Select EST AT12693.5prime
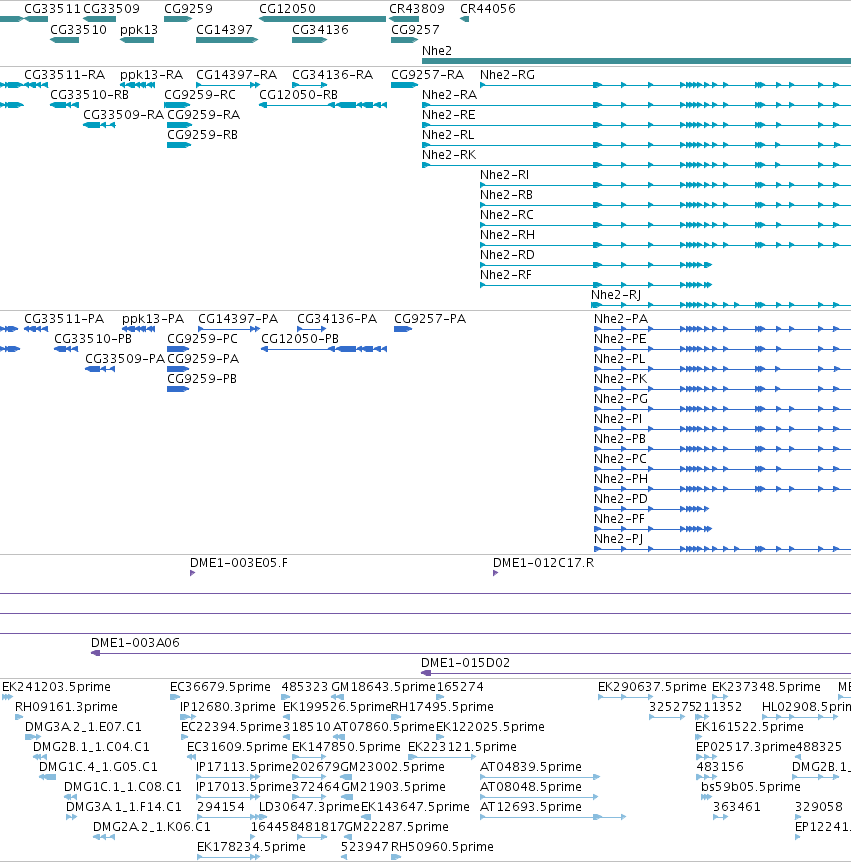 [531, 806]
